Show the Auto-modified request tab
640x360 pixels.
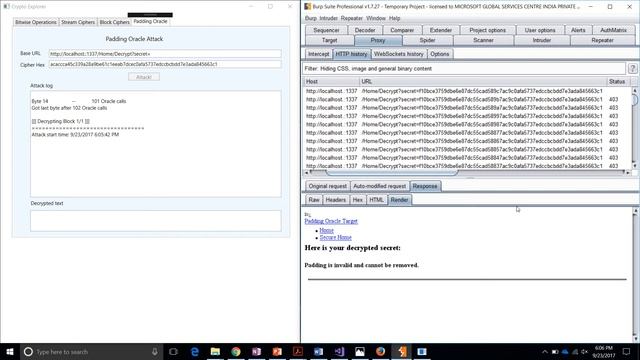click(380, 186)
